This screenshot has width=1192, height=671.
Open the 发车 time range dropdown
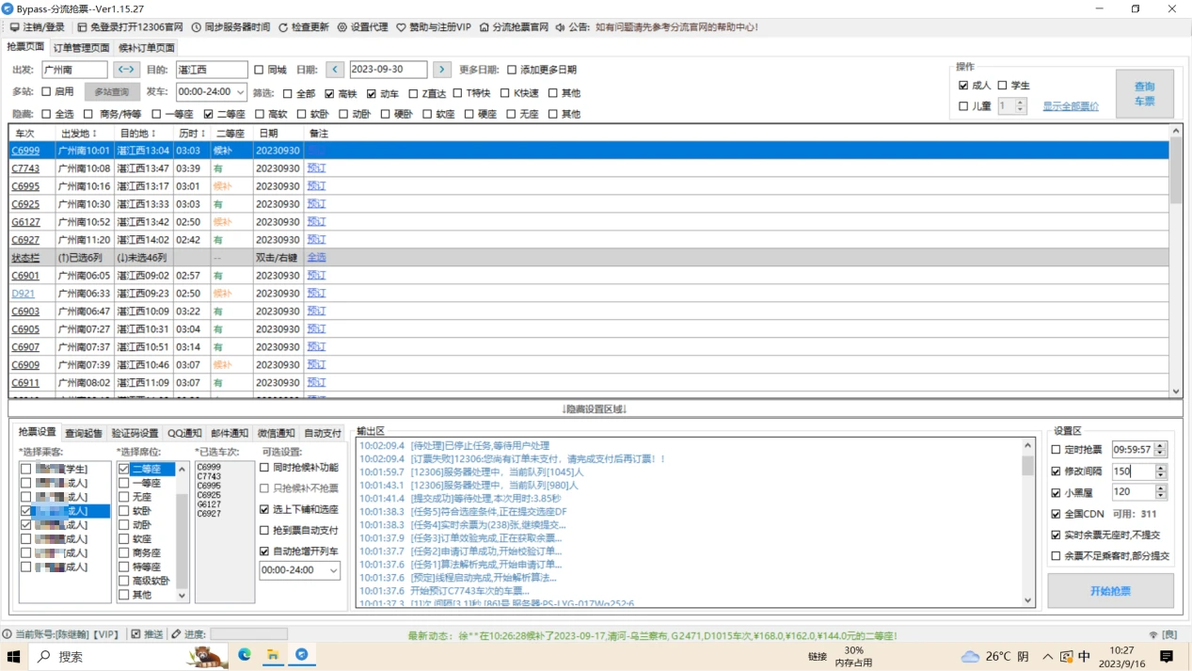(240, 92)
